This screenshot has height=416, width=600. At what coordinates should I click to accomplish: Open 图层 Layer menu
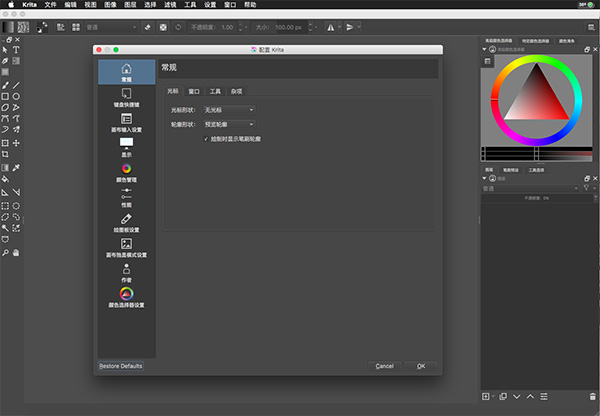click(x=130, y=5)
